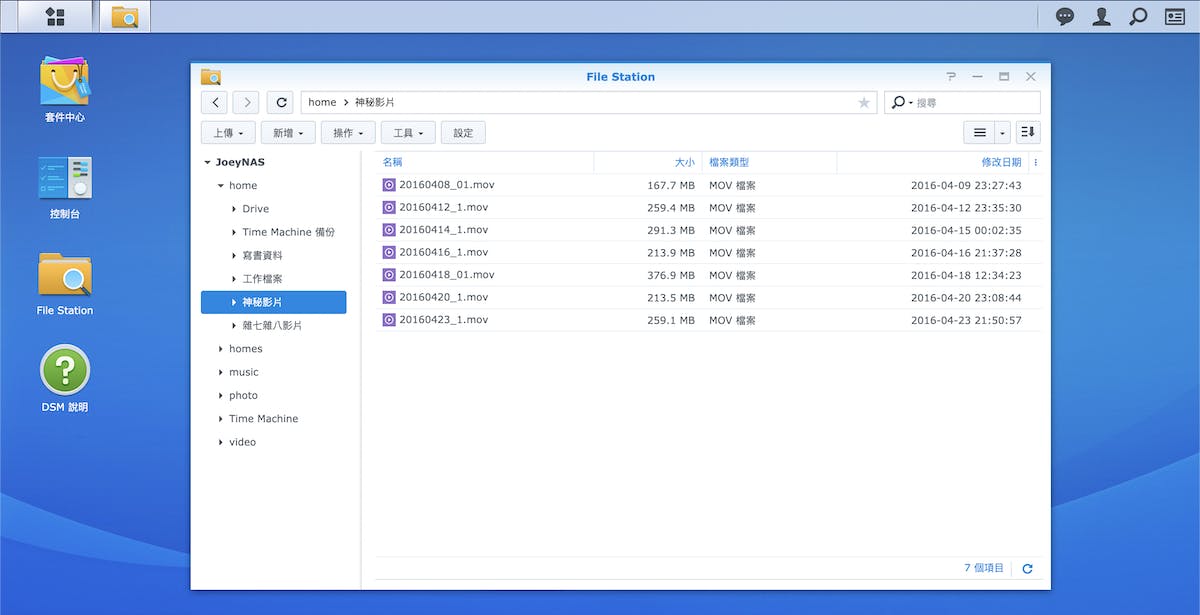Open the File Station help question mark
Image resolution: width=1200 pixels, height=615 pixels.
951,76
